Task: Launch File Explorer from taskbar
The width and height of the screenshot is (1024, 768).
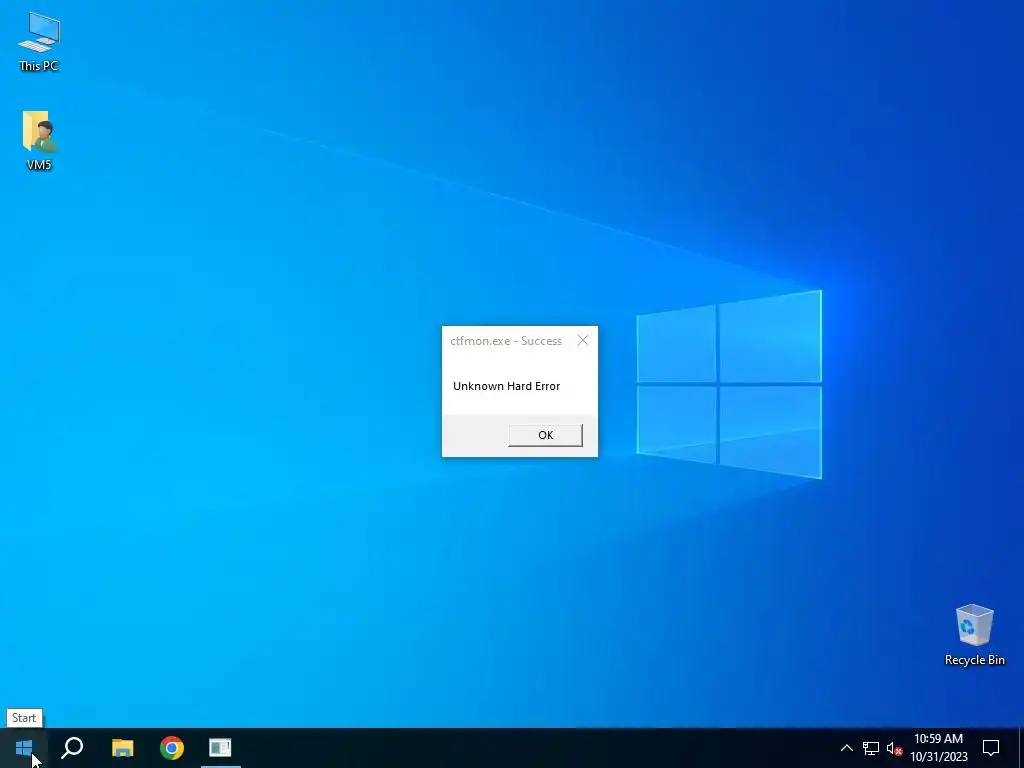Action: (122, 748)
